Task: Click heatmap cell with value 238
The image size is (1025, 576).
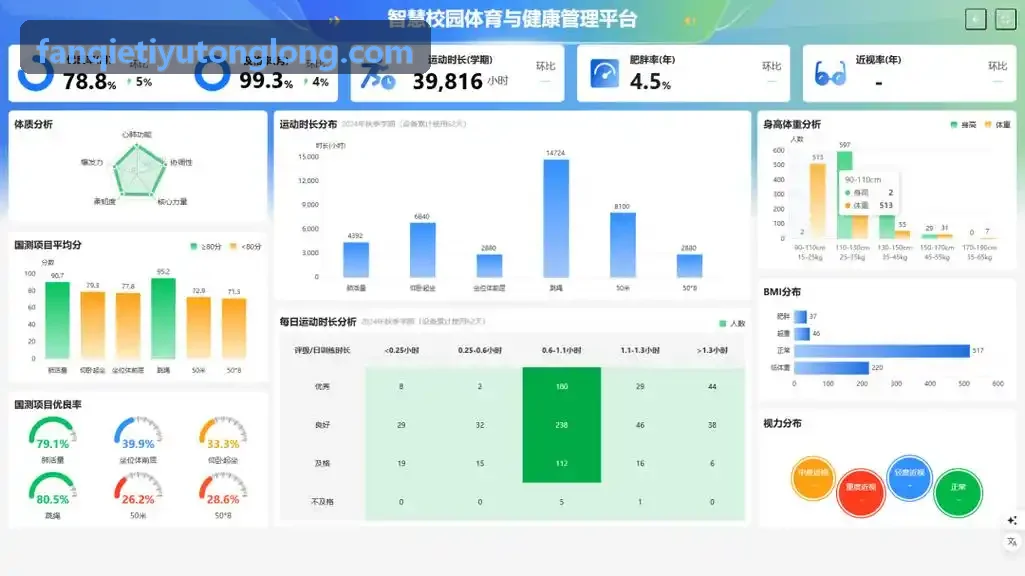Action: [562, 425]
